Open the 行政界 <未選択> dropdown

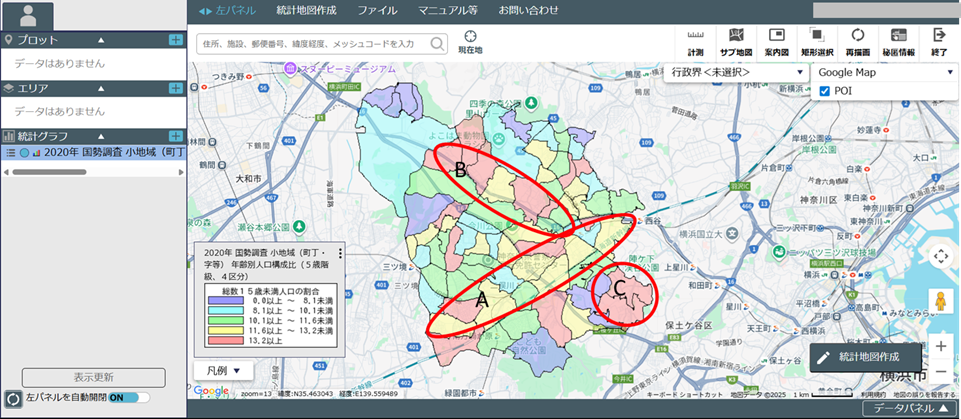[738, 73]
